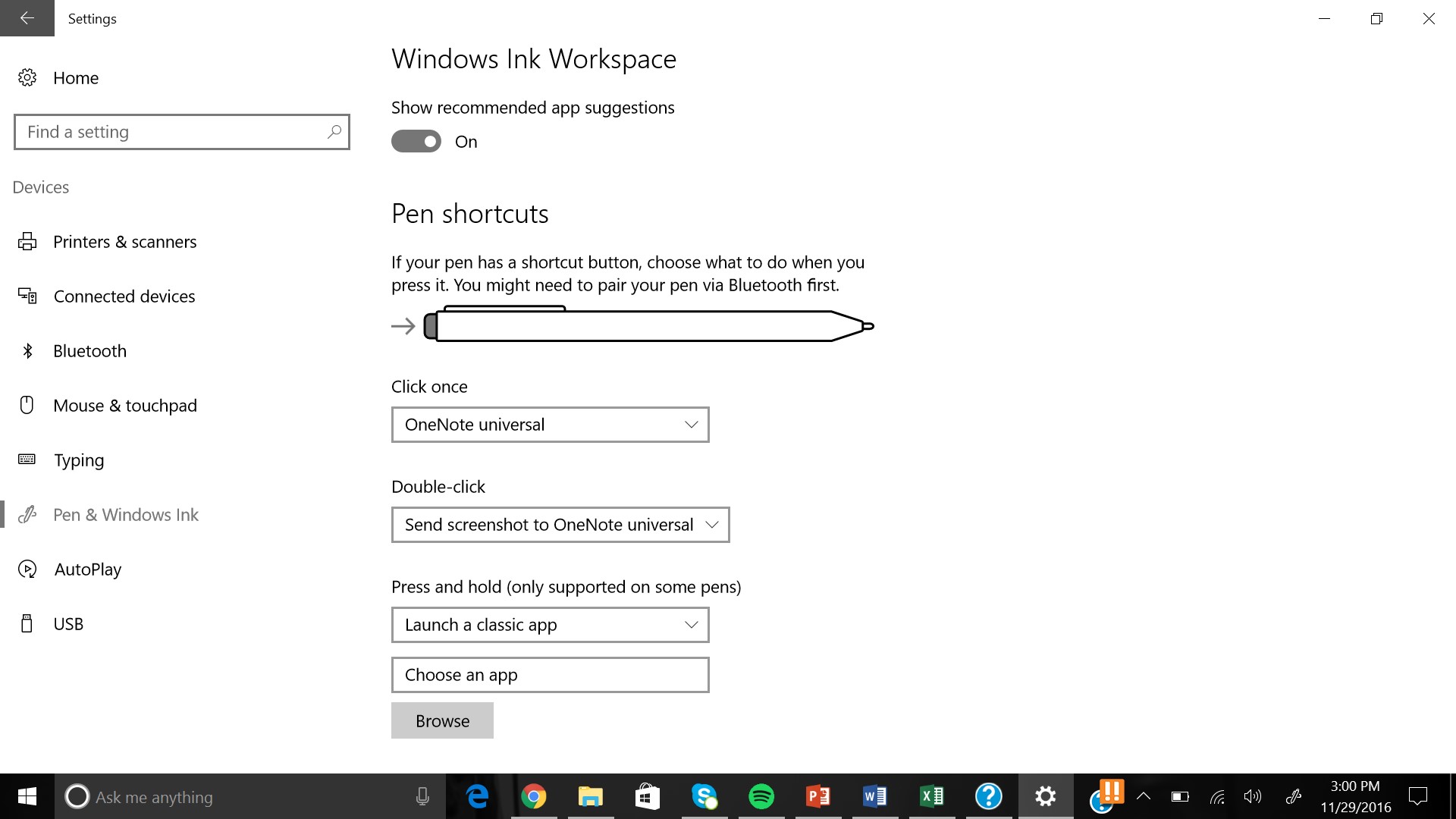Click the Home gear icon
Image resolution: width=1456 pixels, height=819 pixels.
27,77
